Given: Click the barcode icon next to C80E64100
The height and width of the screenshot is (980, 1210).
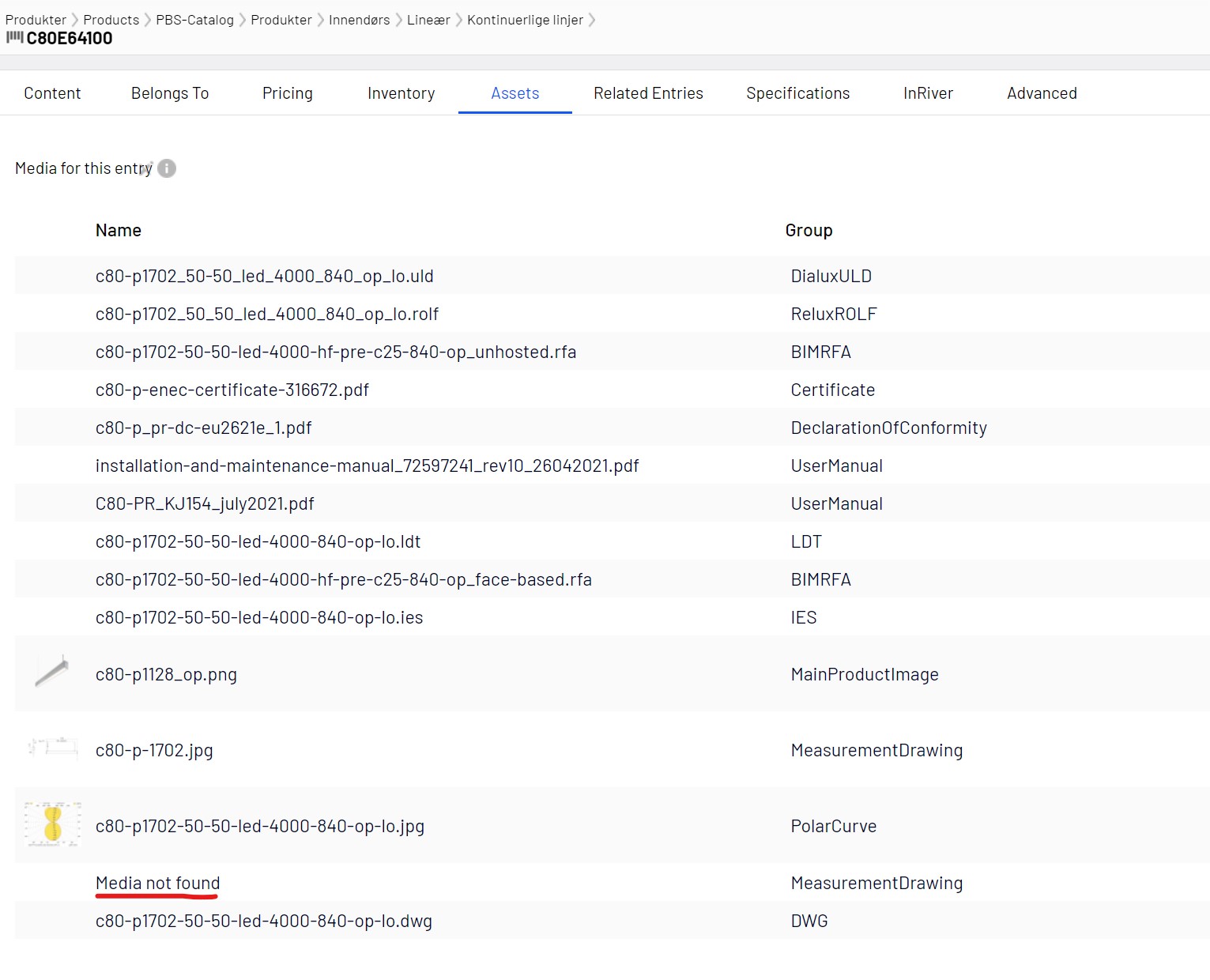Looking at the screenshot, I should [14, 37].
